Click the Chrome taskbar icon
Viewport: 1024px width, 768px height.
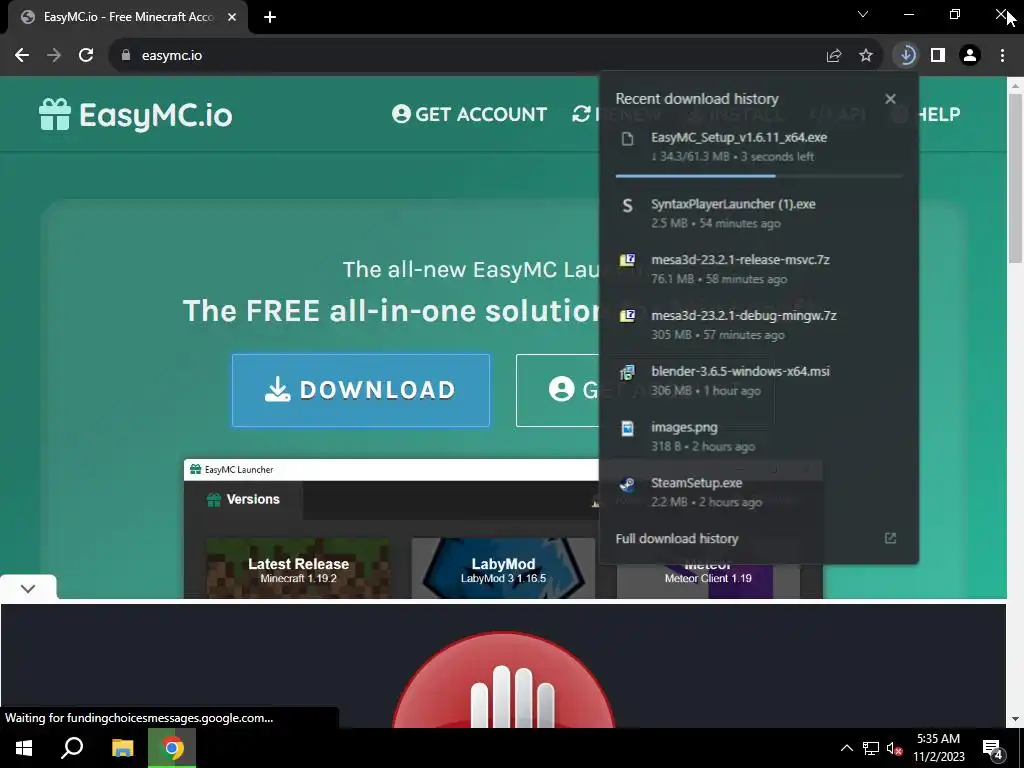click(x=172, y=748)
